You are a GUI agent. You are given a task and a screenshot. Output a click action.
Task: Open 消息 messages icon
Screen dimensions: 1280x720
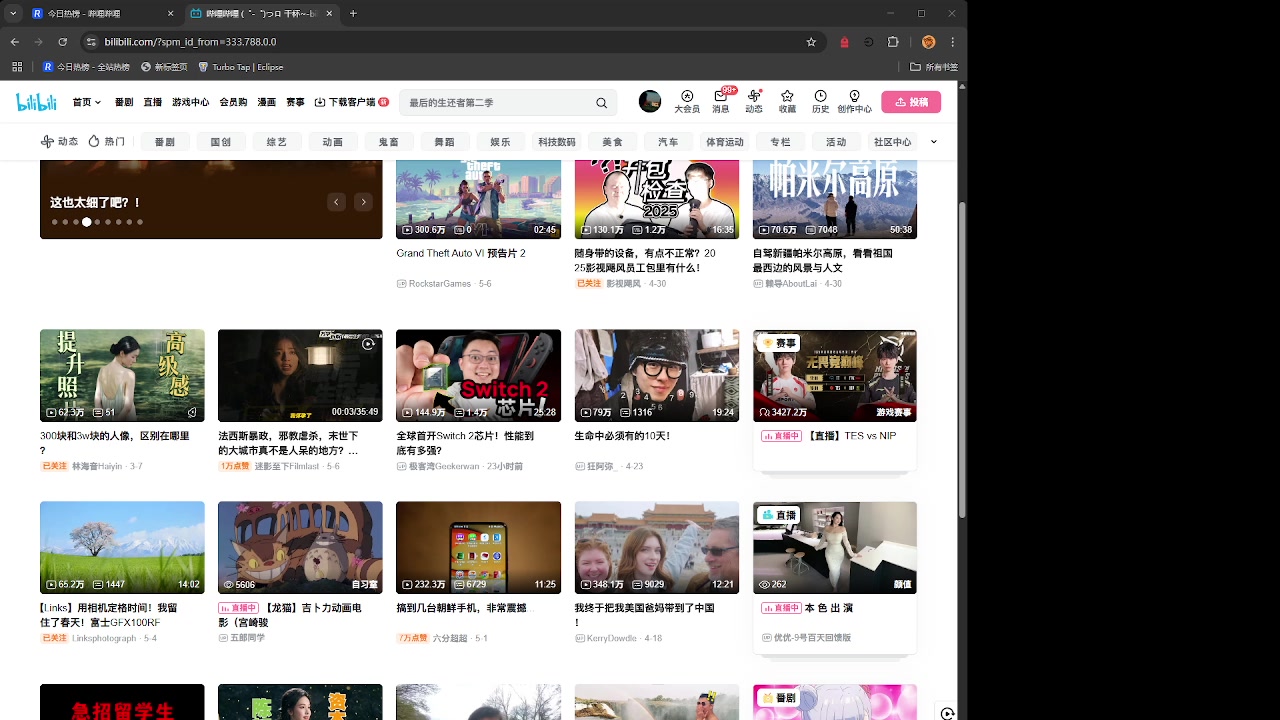720,102
